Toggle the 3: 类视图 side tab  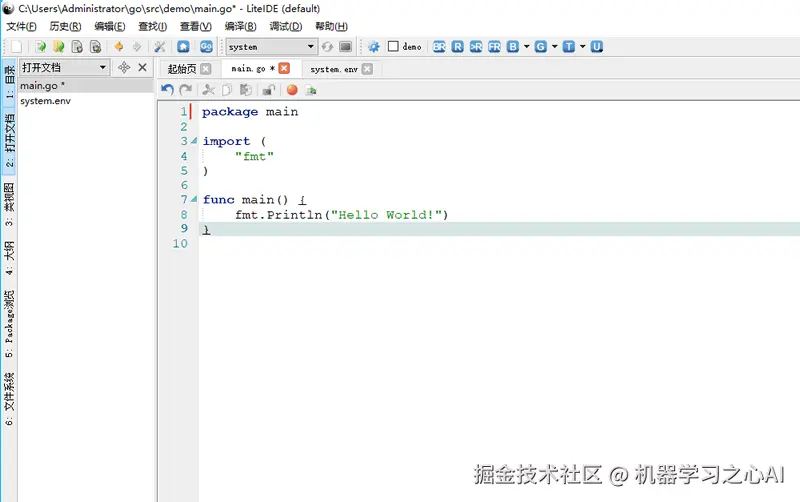point(9,204)
